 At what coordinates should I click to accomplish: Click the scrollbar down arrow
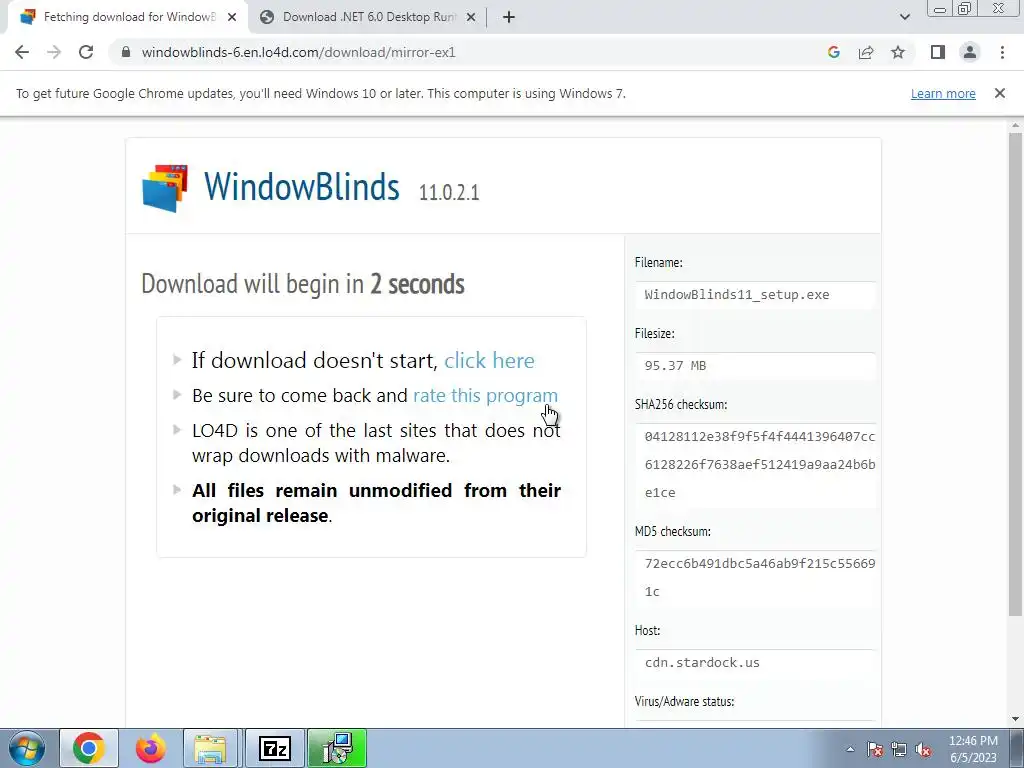(x=1015, y=719)
